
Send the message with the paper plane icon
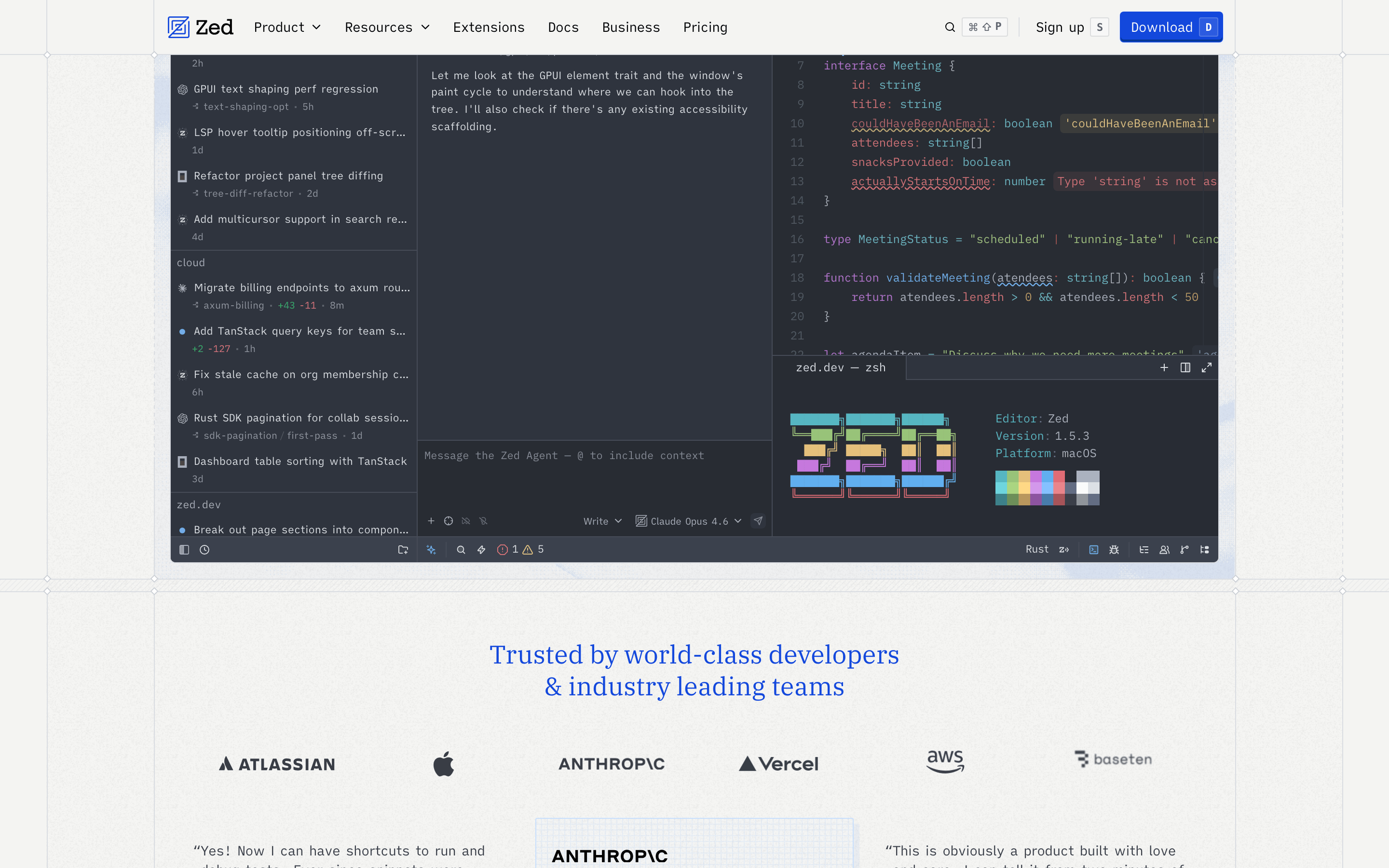[758, 521]
